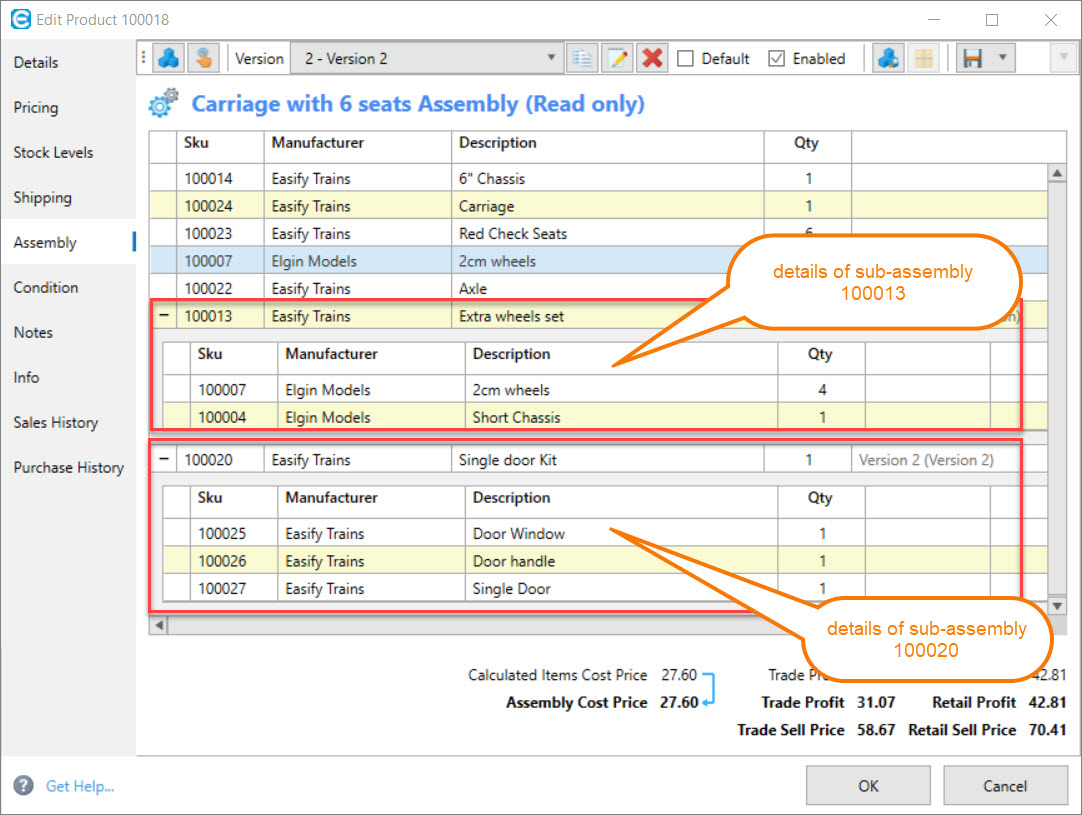This screenshot has height=815, width=1082.
Task: Select the Single Door row 100027
Action: pos(605,589)
